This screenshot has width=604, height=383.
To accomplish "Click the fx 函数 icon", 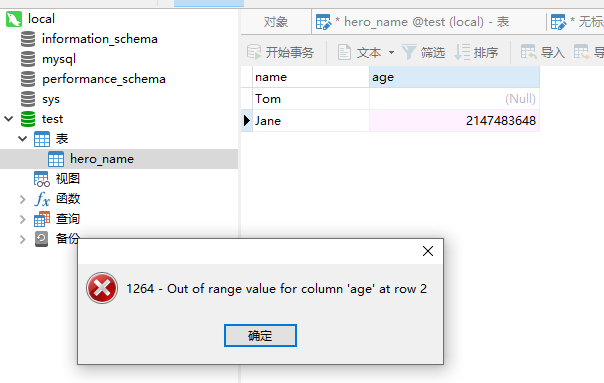I will click(x=42, y=199).
